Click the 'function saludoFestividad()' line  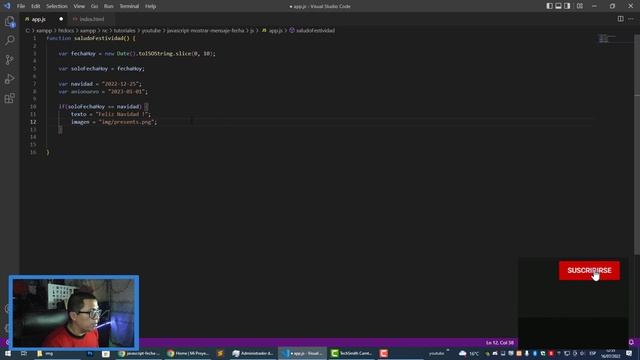pos(91,38)
